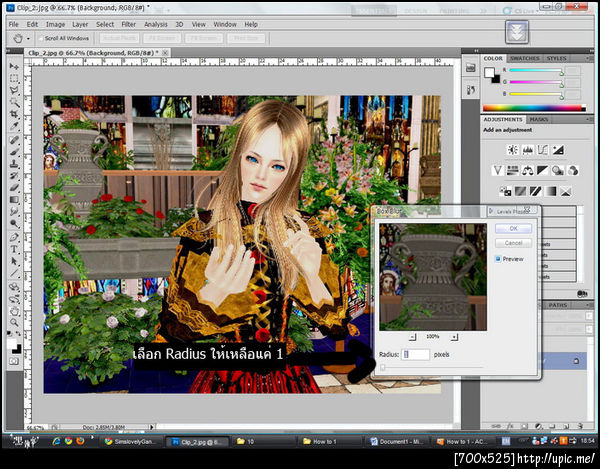This screenshot has height=469, width=600.
Task: Add a Threshold adjustment
Action: pos(535,191)
